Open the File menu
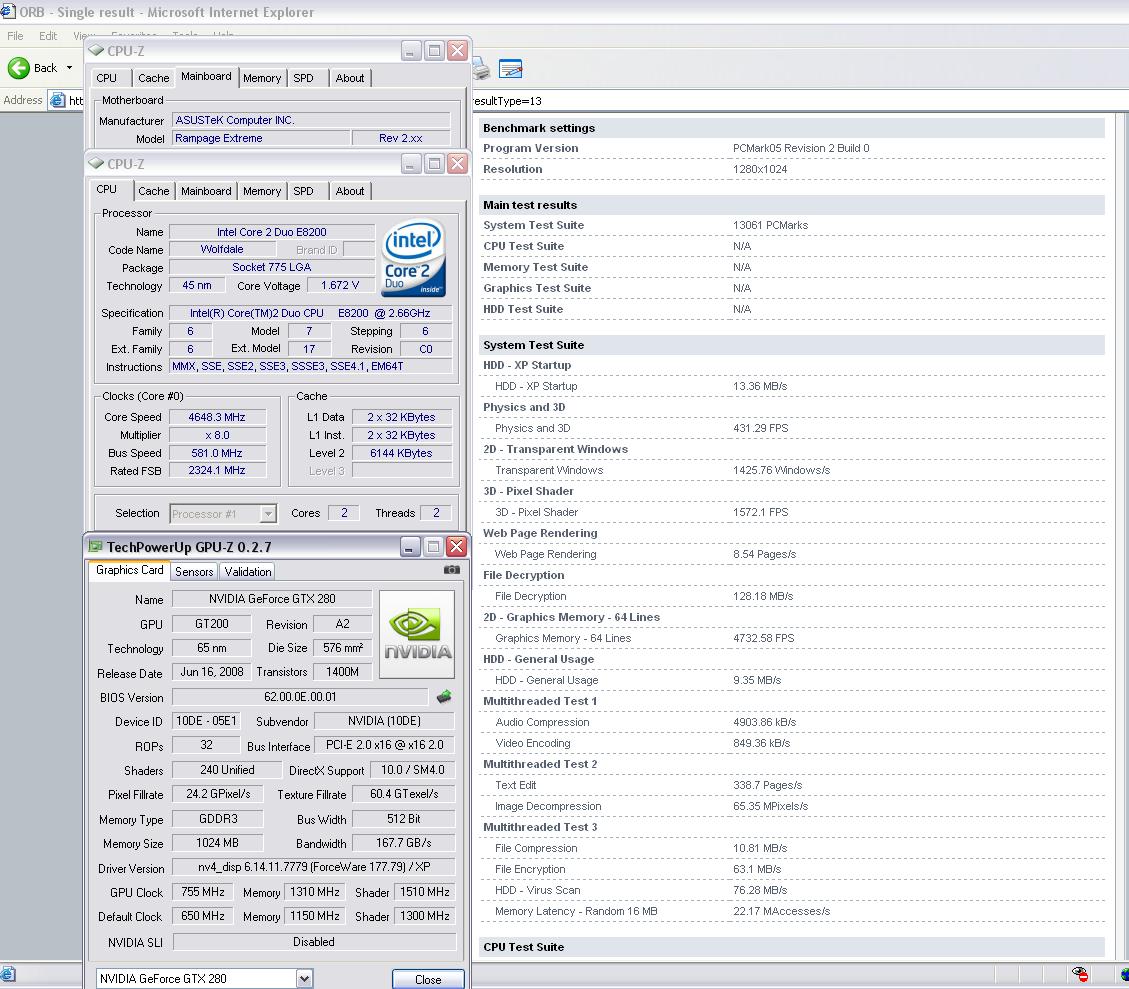Viewport: 1129px width, 989px height. (x=15, y=35)
